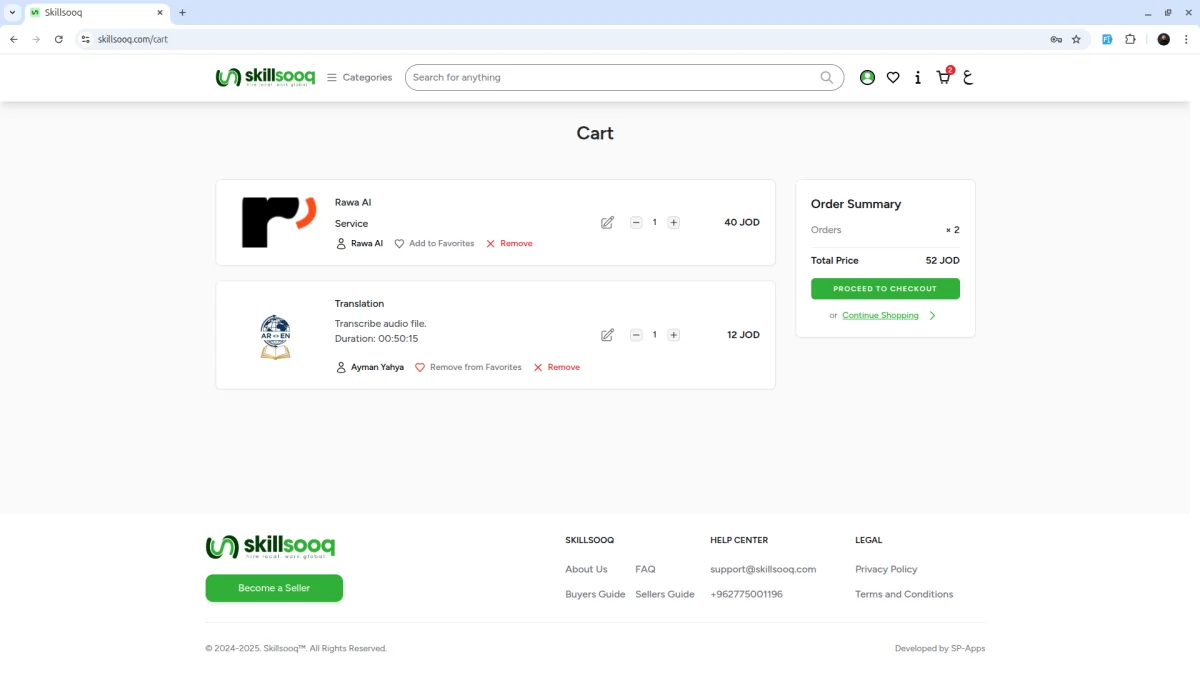Open the password key icon
The height and width of the screenshot is (675, 1200).
point(1055,40)
